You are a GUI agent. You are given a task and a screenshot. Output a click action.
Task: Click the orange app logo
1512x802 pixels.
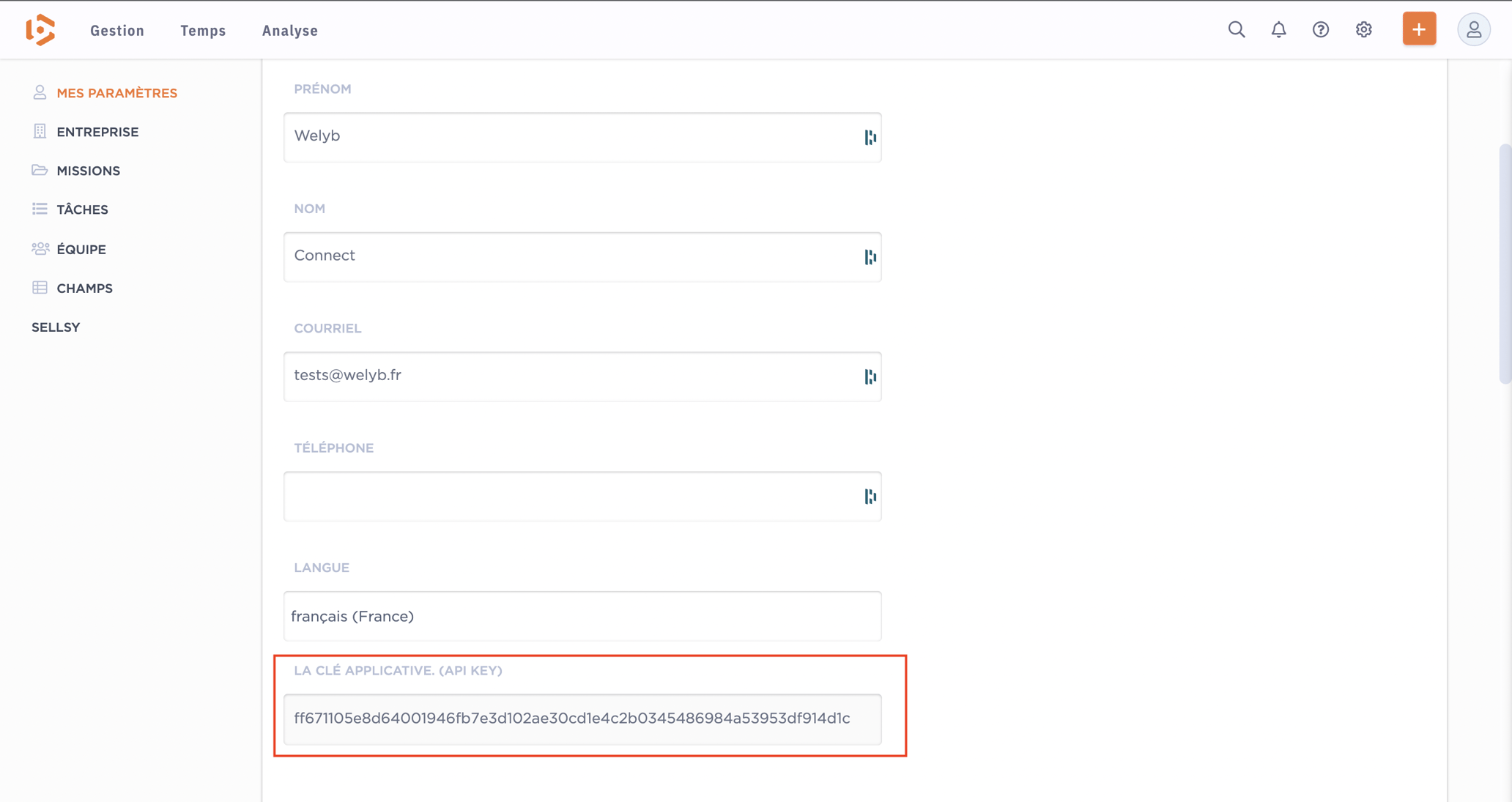[x=40, y=30]
